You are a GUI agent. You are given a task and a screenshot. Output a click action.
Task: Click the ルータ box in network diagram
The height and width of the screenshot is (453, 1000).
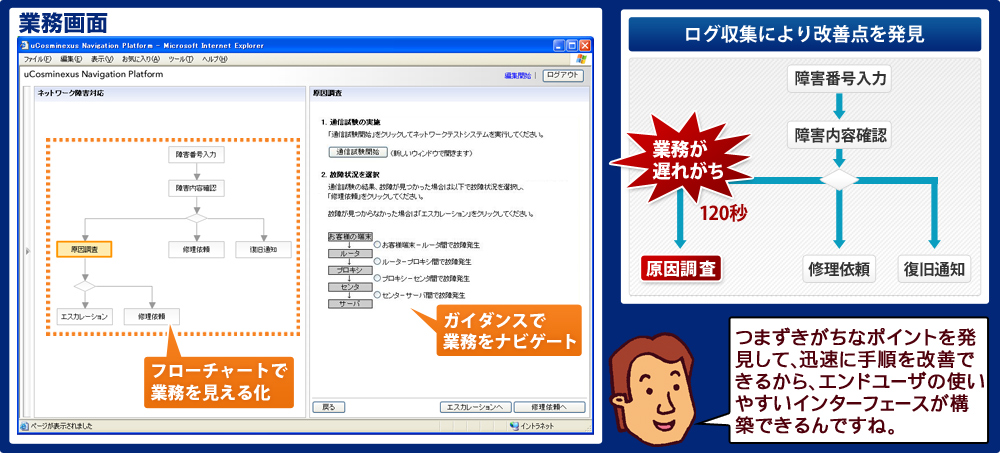click(x=350, y=253)
